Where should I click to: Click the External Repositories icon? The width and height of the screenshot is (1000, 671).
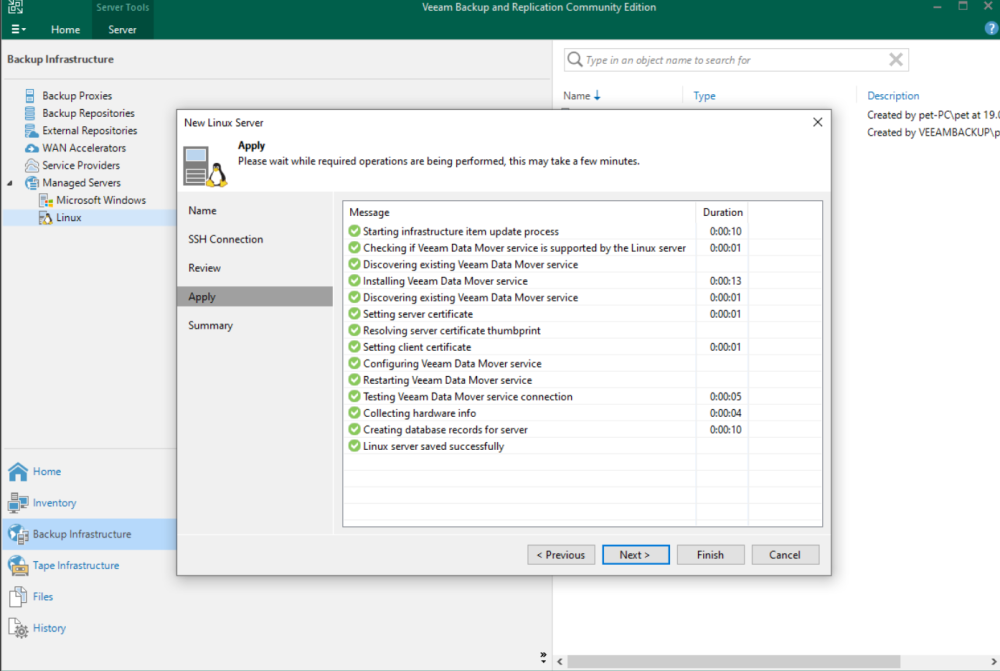pyautogui.click(x=31, y=130)
